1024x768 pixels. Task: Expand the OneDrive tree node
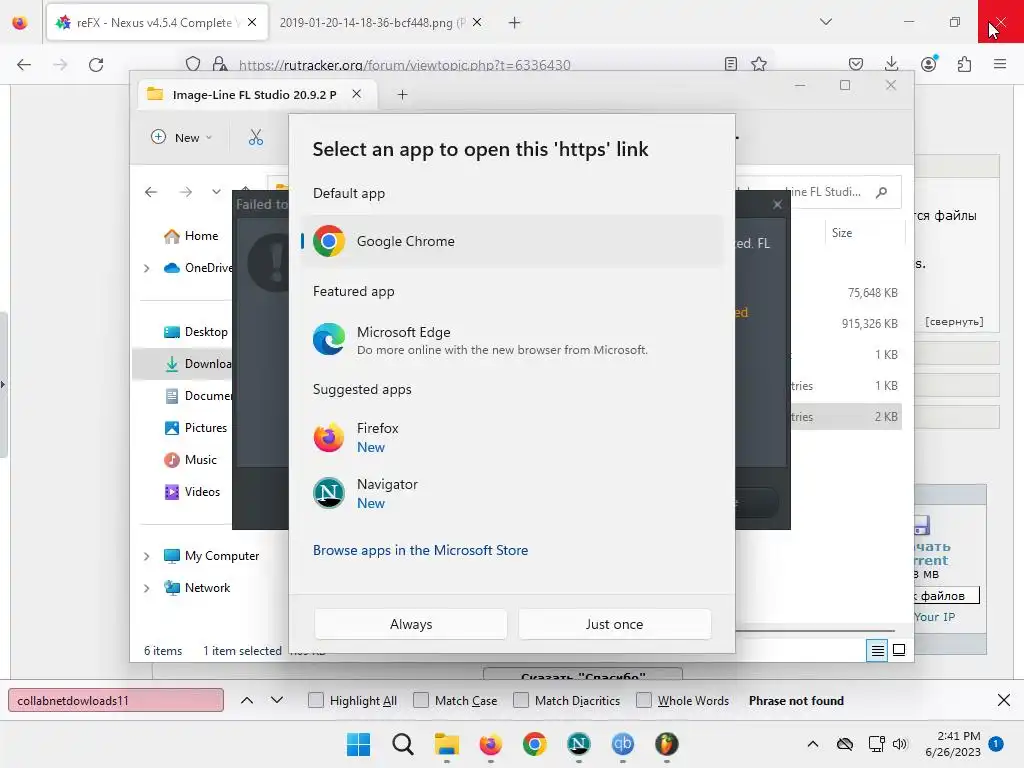[x=146, y=268]
